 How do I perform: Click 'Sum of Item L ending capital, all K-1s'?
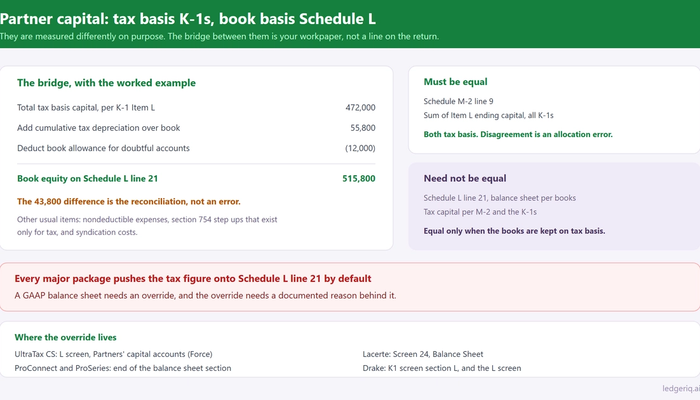(x=488, y=115)
